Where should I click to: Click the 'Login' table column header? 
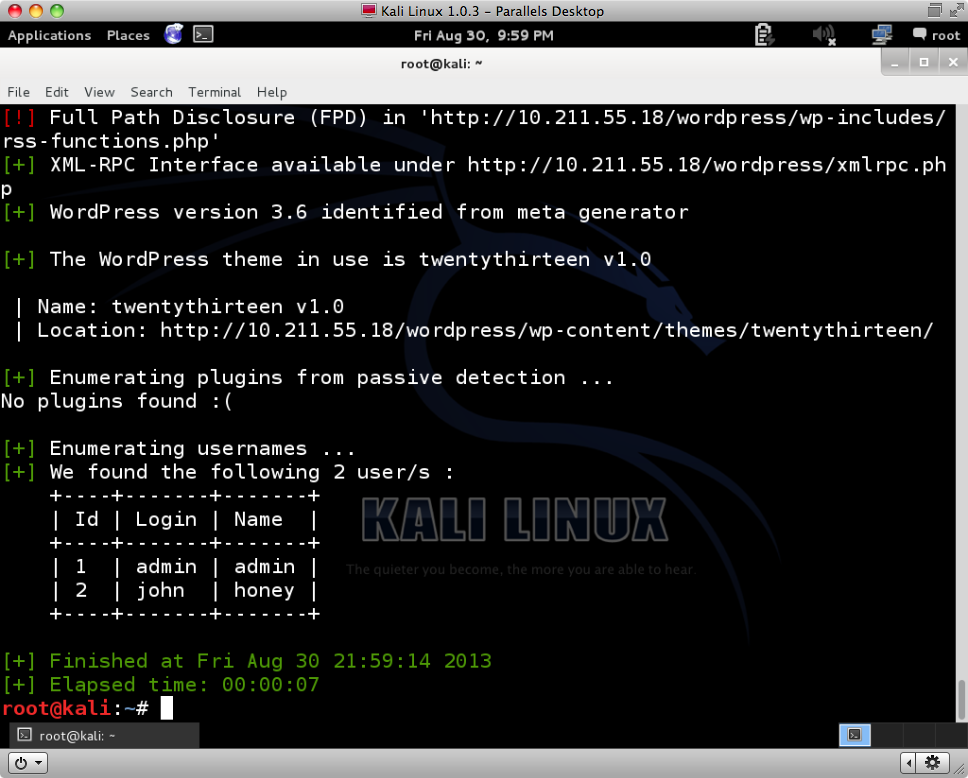[166, 519]
